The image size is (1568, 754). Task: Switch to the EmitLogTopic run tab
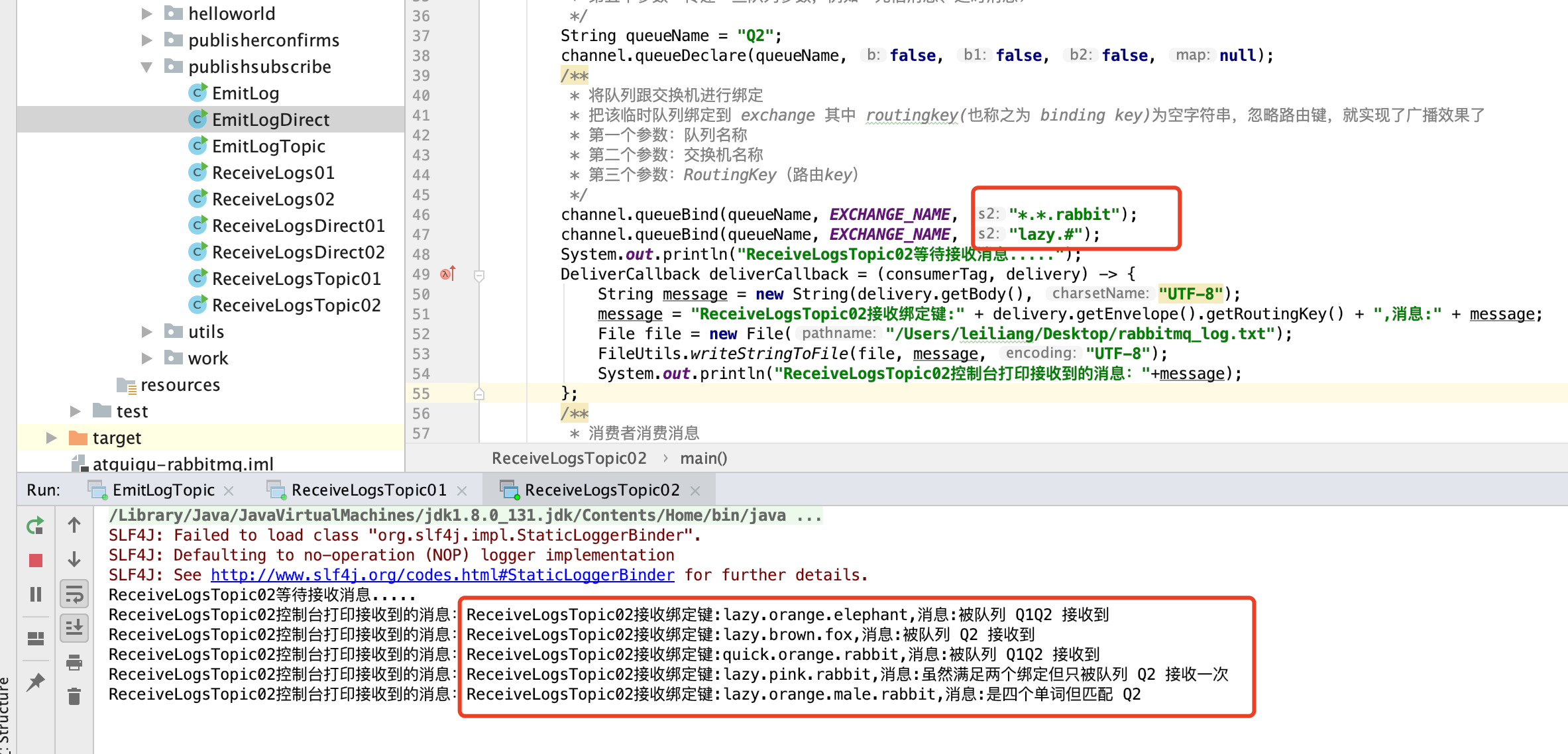(x=163, y=490)
